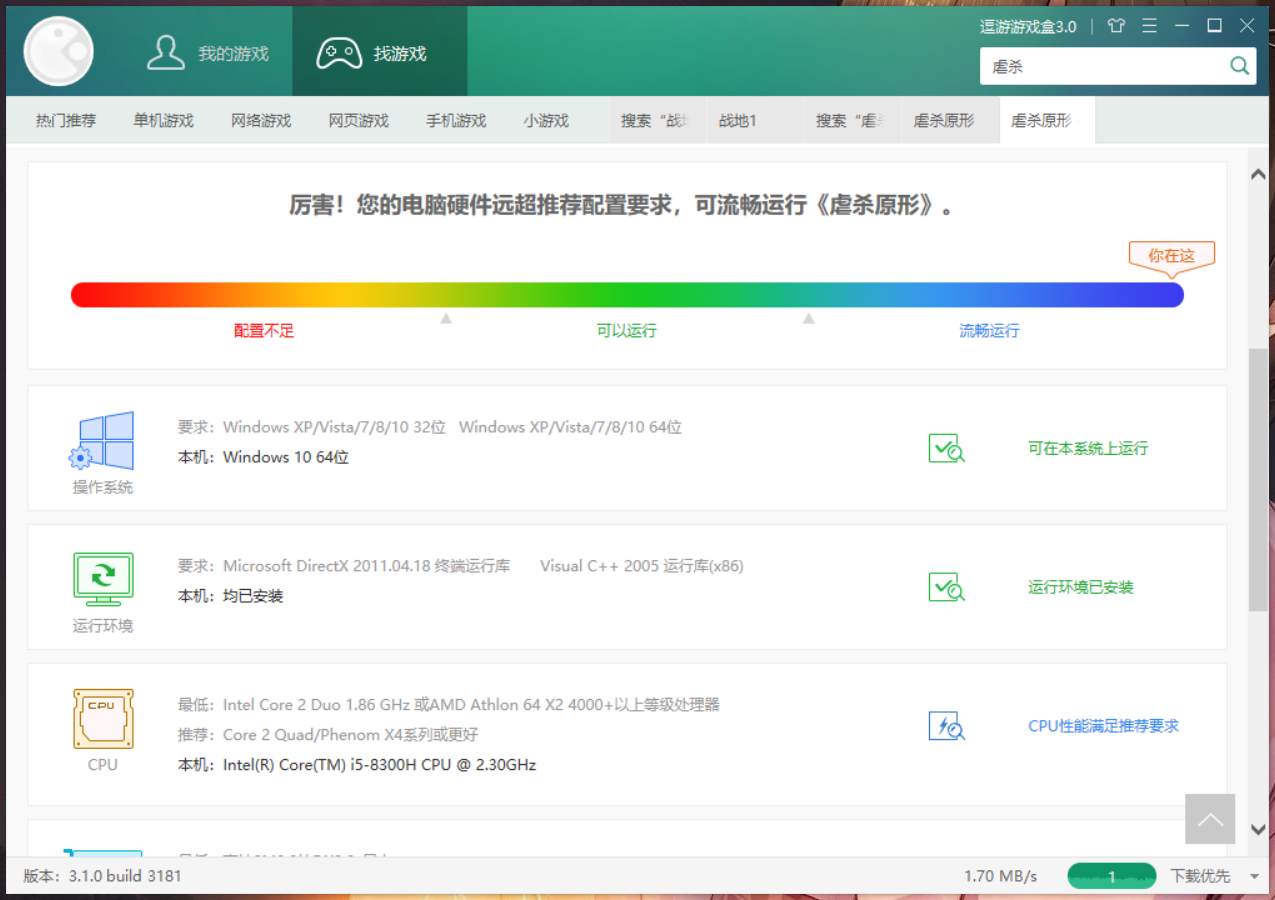Click the 运行环境已安装 link
The width and height of the screenshot is (1275, 900).
pyautogui.click(x=1081, y=587)
